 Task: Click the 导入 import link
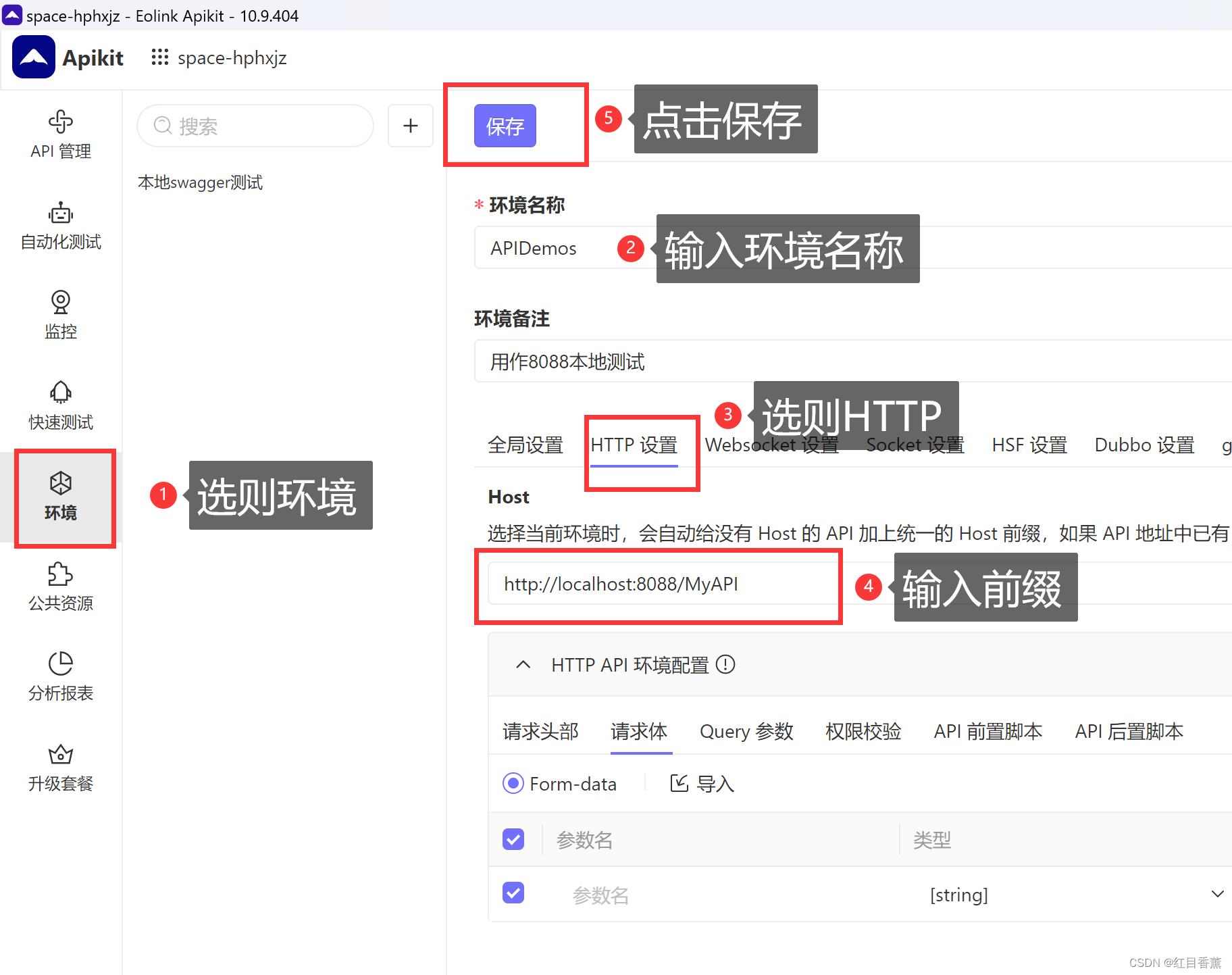(700, 783)
